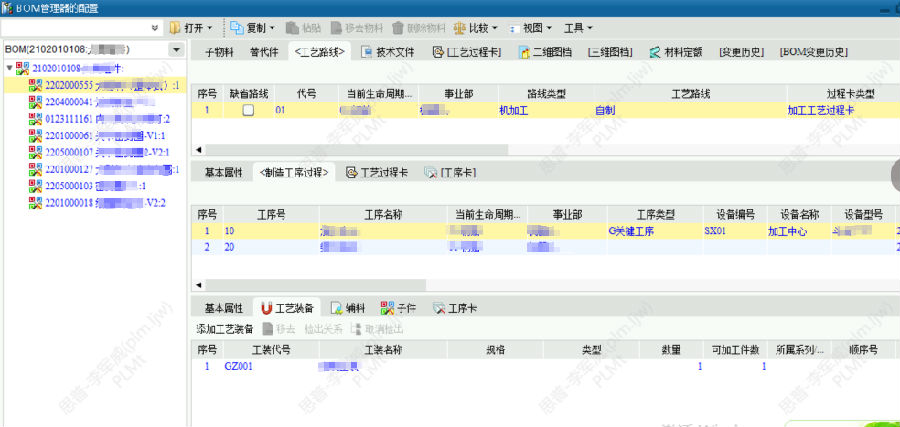Expand the 复制 dropdown arrow
Image resolution: width=900 pixels, height=427 pixels.
click(x=272, y=28)
